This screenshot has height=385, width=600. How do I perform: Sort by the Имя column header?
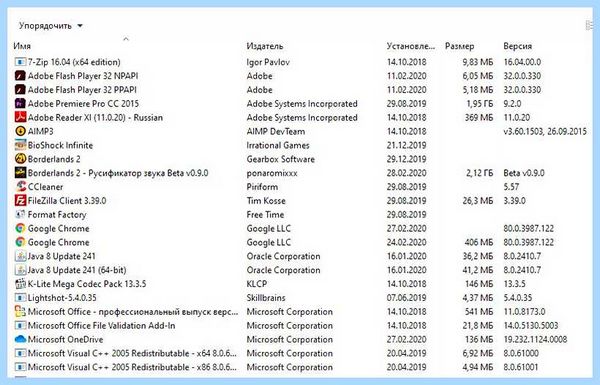[22, 46]
